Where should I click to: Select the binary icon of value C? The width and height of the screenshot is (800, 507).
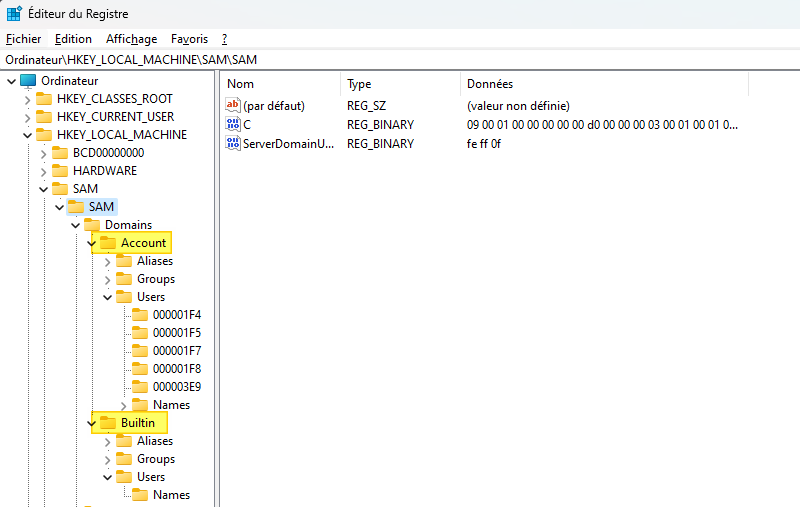pos(233,124)
